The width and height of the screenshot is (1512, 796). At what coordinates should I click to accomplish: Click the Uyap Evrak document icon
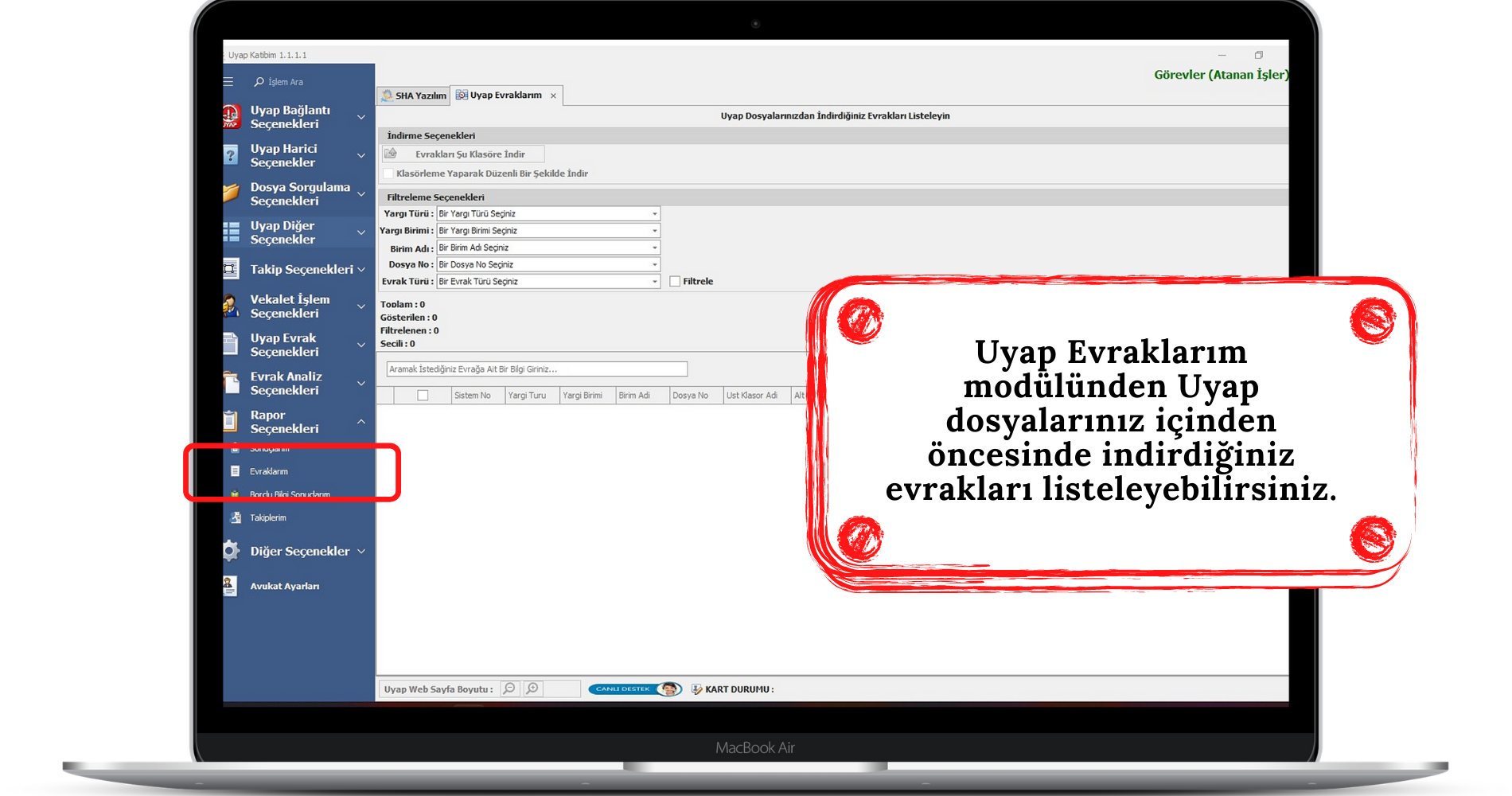[x=231, y=344]
